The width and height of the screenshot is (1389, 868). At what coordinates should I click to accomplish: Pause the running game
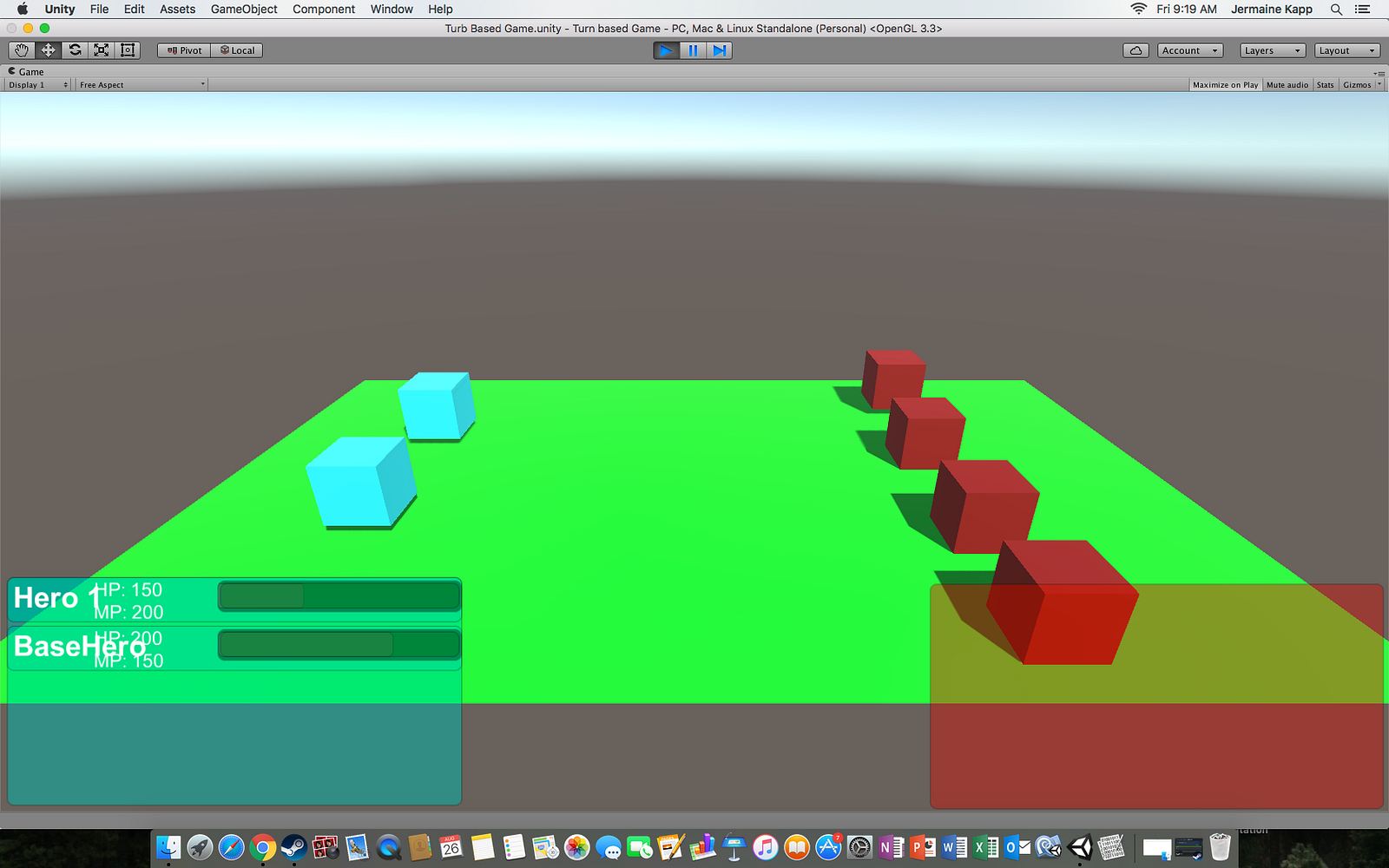[693, 50]
